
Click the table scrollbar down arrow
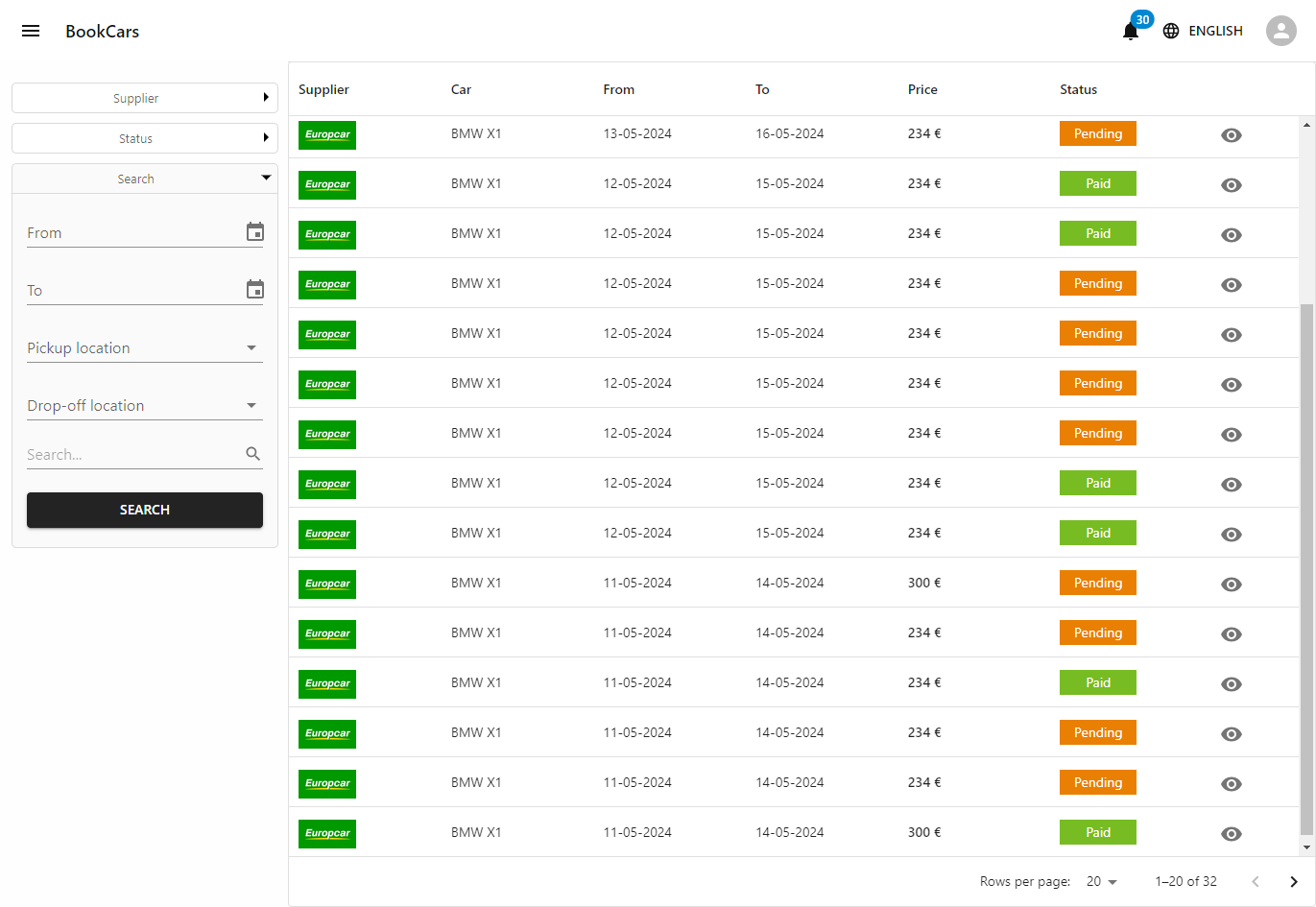coord(1306,847)
